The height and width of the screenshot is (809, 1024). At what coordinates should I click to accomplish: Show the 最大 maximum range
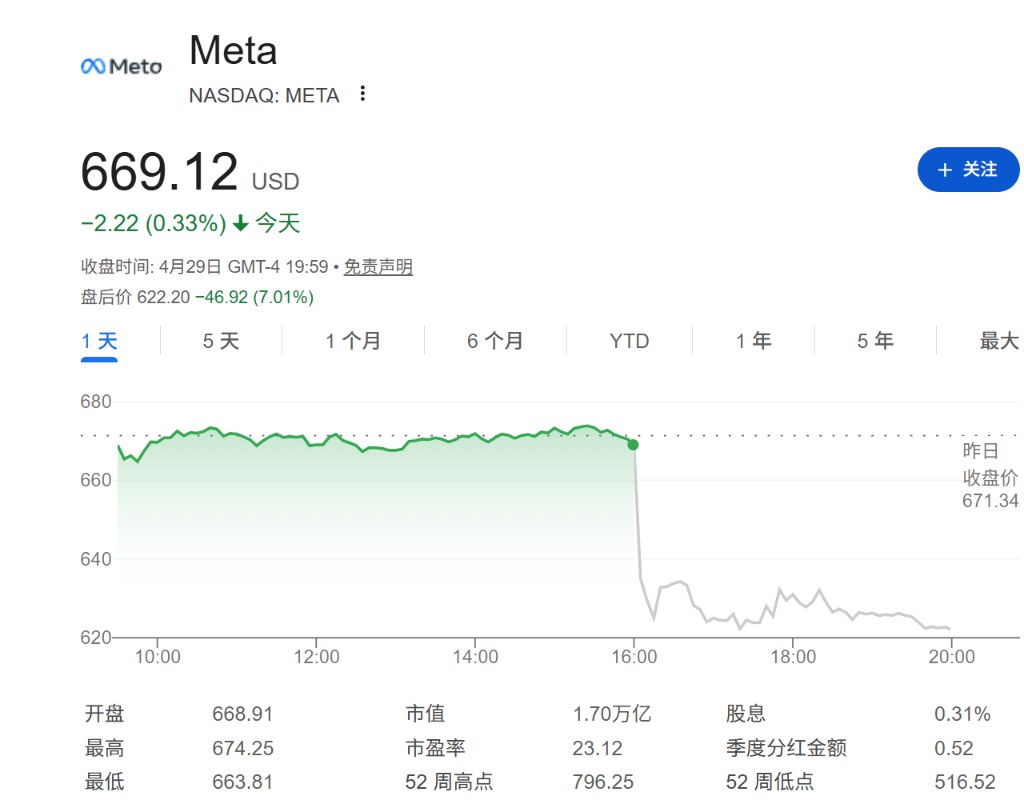tap(998, 341)
